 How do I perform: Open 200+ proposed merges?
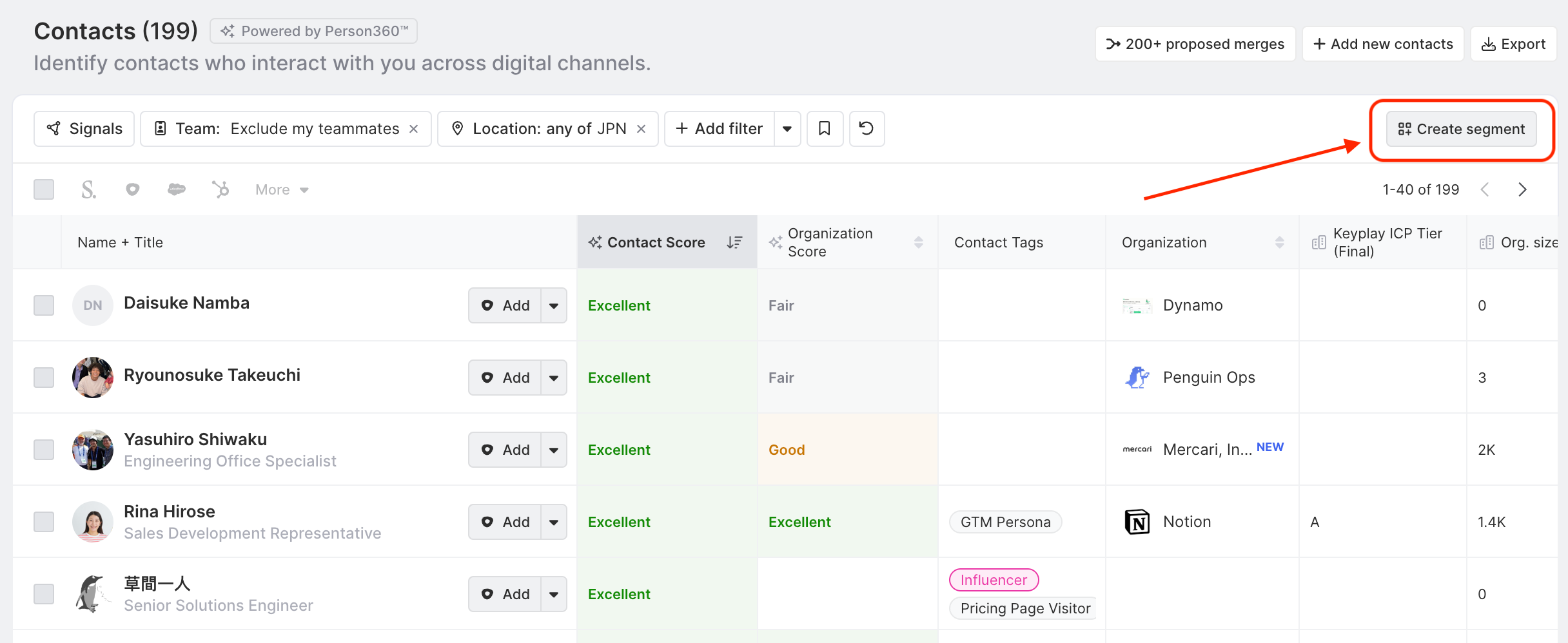(x=1195, y=44)
